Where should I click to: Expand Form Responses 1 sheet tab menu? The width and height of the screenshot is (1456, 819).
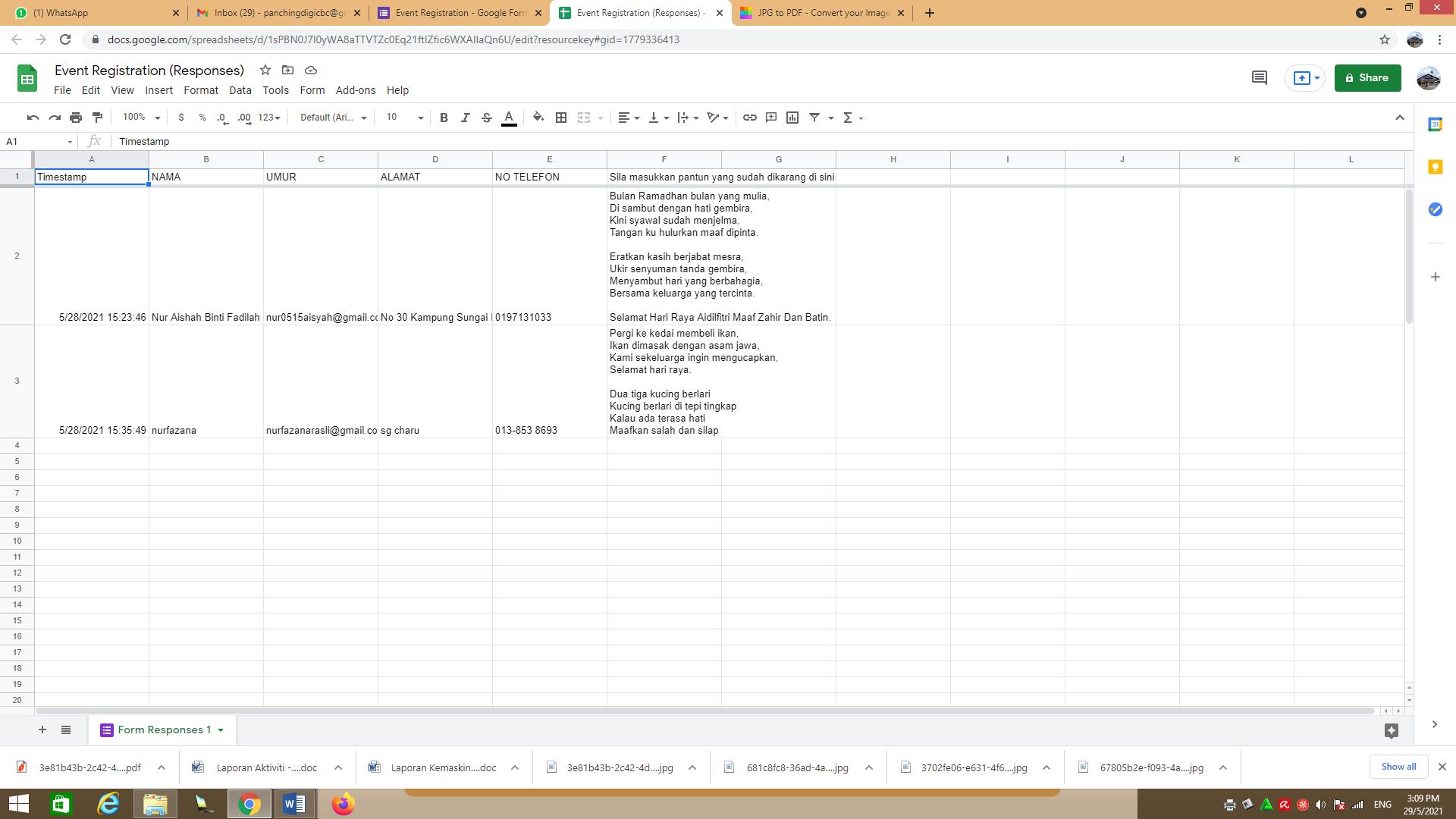pos(221,730)
